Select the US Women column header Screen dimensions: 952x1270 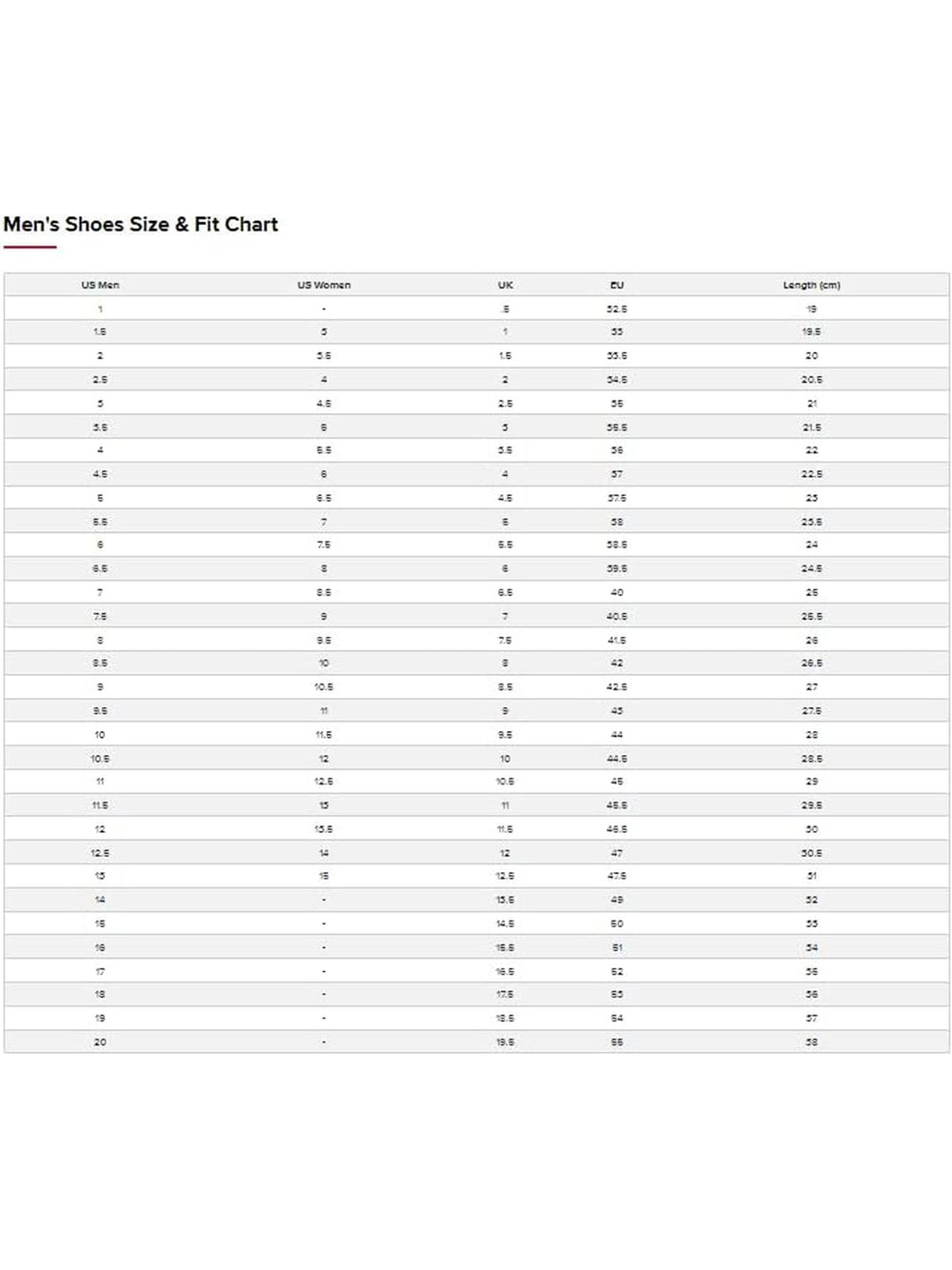pyautogui.click(x=324, y=285)
